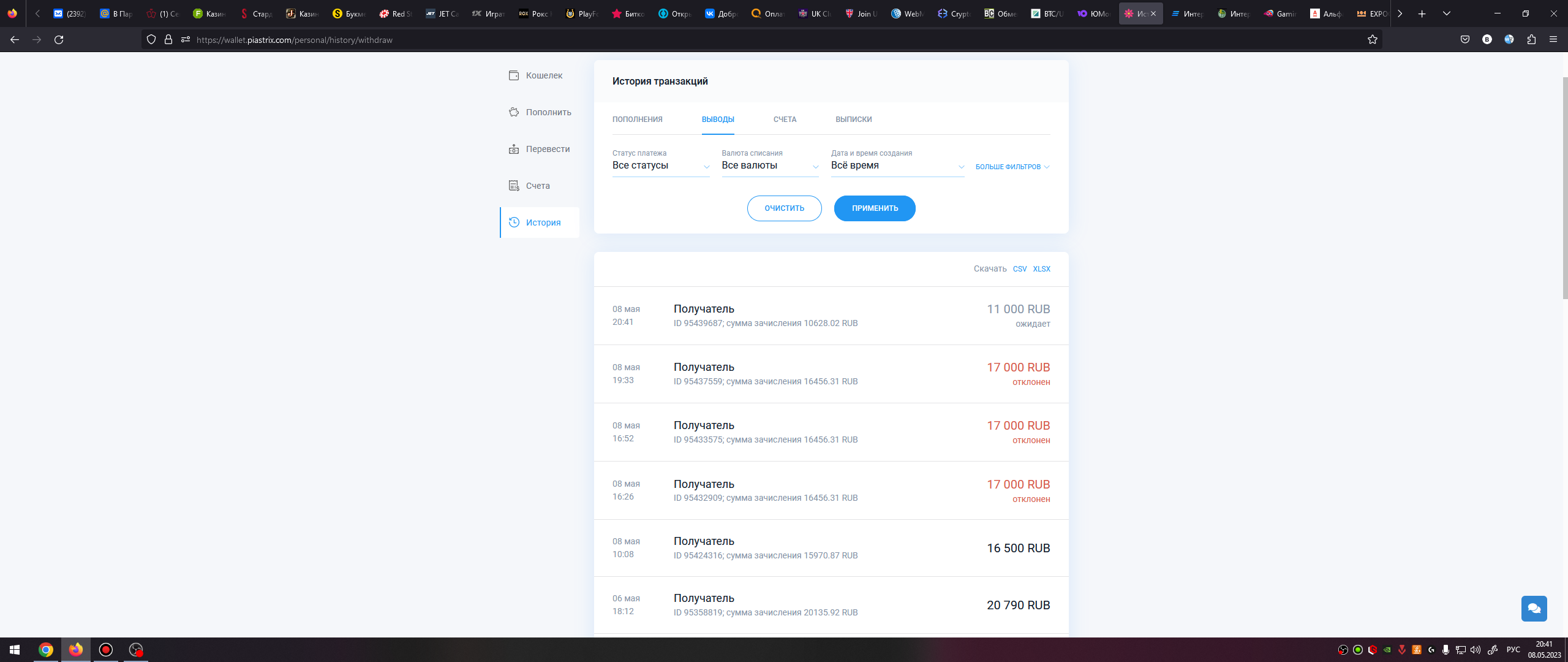The height and width of the screenshot is (662, 1568).
Task: Click the История clock icon
Action: pos(514,223)
